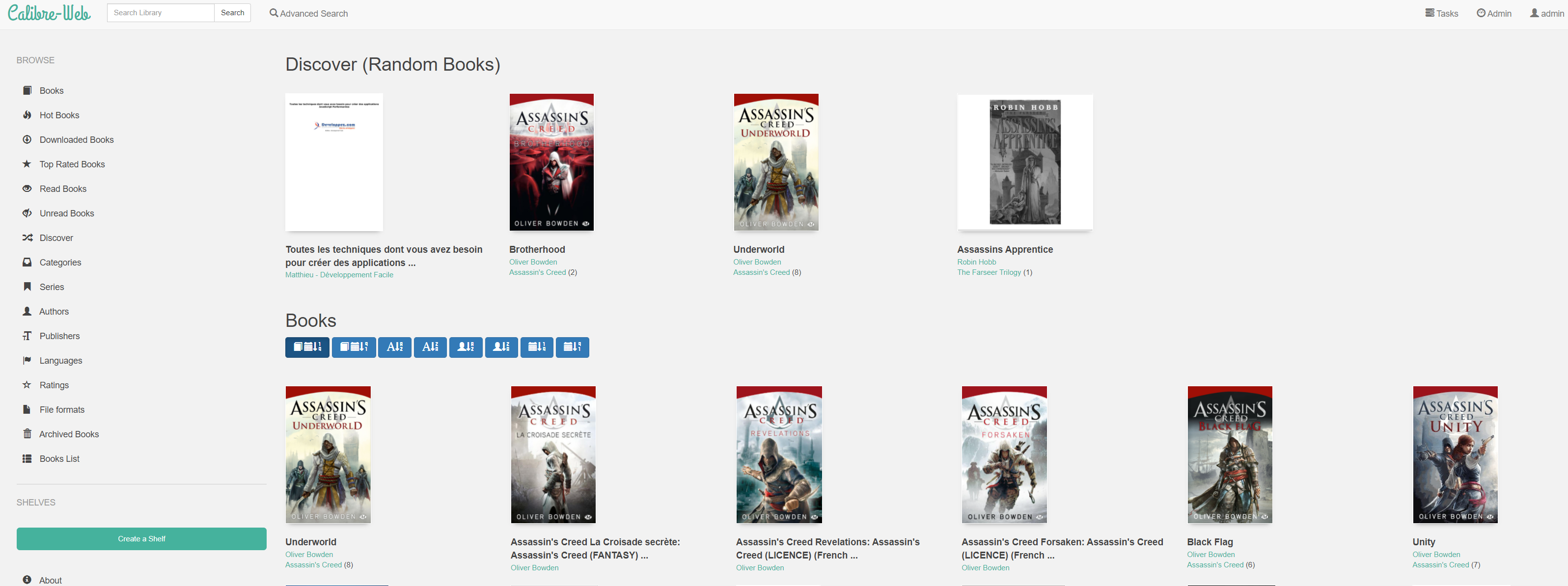
Task: Open the Toutes les techniques book cover
Action: coord(334,162)
